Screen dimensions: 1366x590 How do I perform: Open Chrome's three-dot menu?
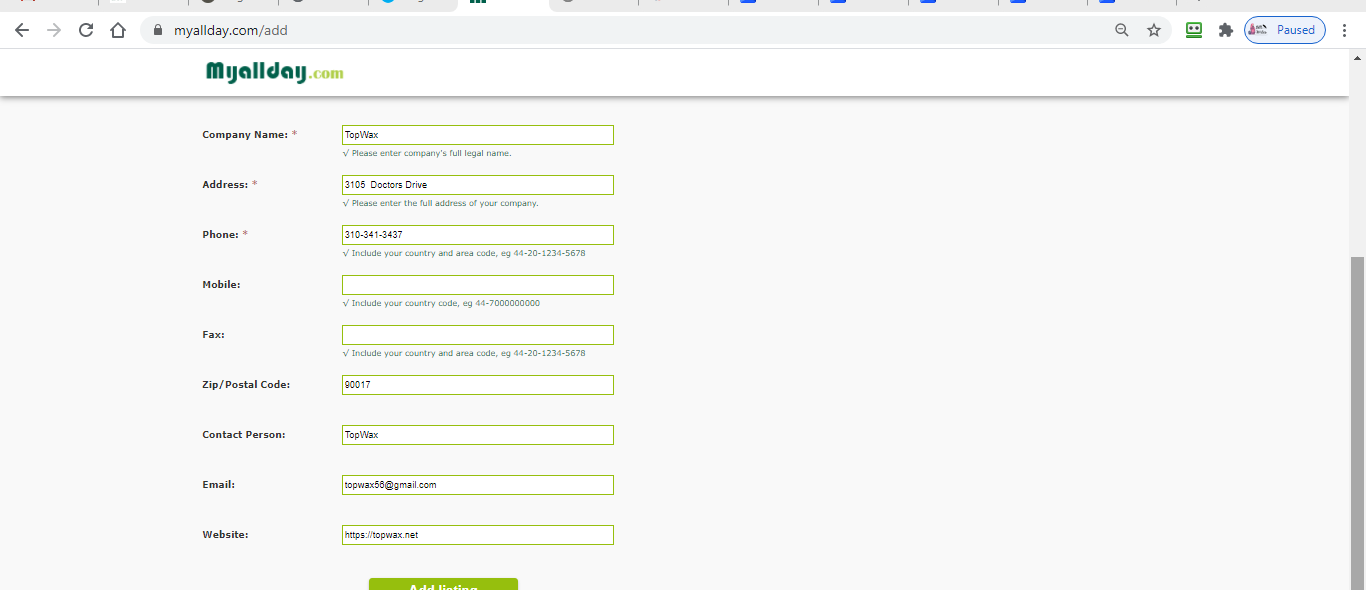point(1345,30)
